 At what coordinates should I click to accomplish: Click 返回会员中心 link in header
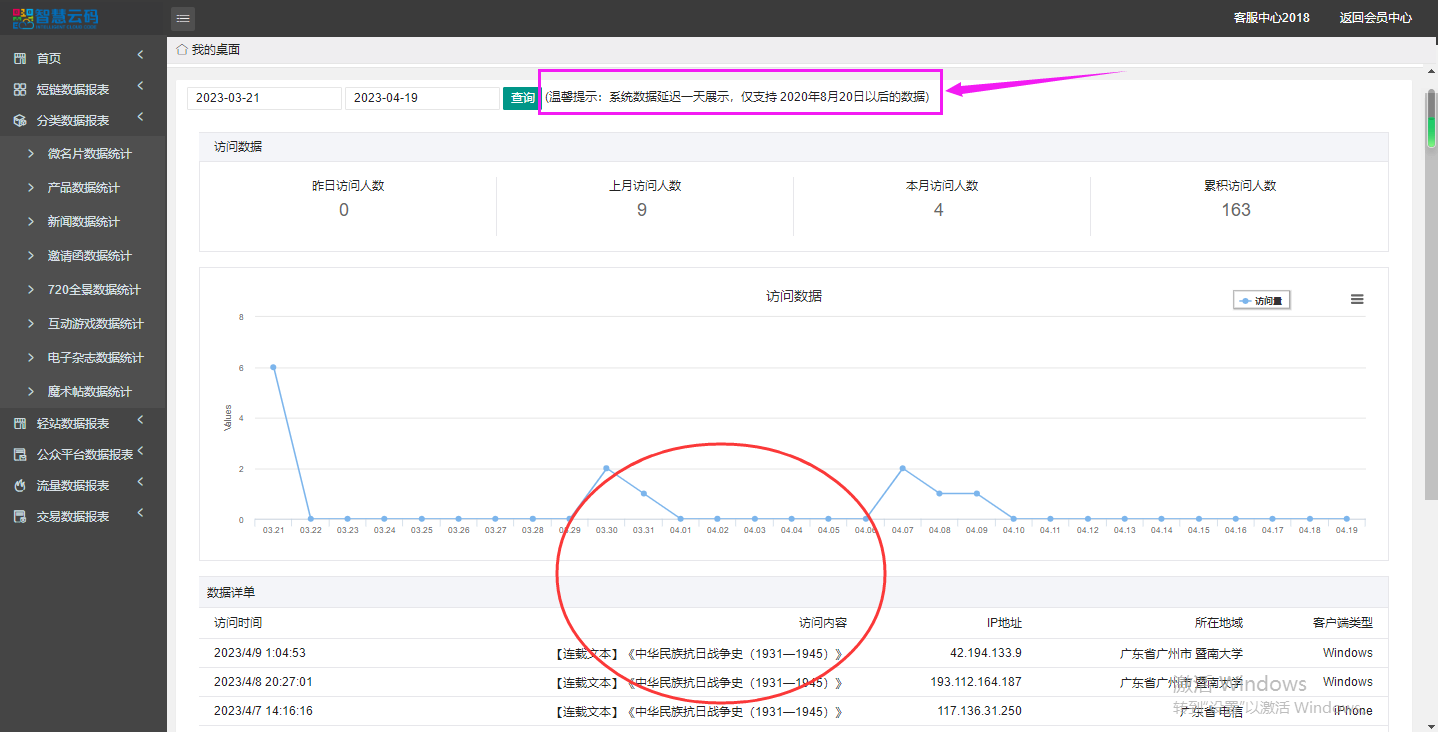[x=1375, y=18]
